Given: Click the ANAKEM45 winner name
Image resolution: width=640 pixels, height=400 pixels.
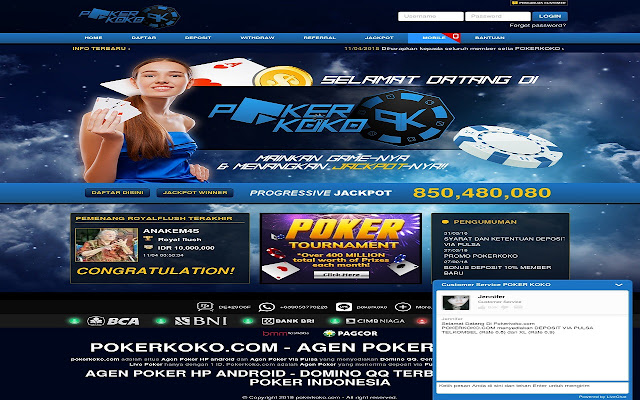Looking at the screenshot, I should (x=171, y=231).
